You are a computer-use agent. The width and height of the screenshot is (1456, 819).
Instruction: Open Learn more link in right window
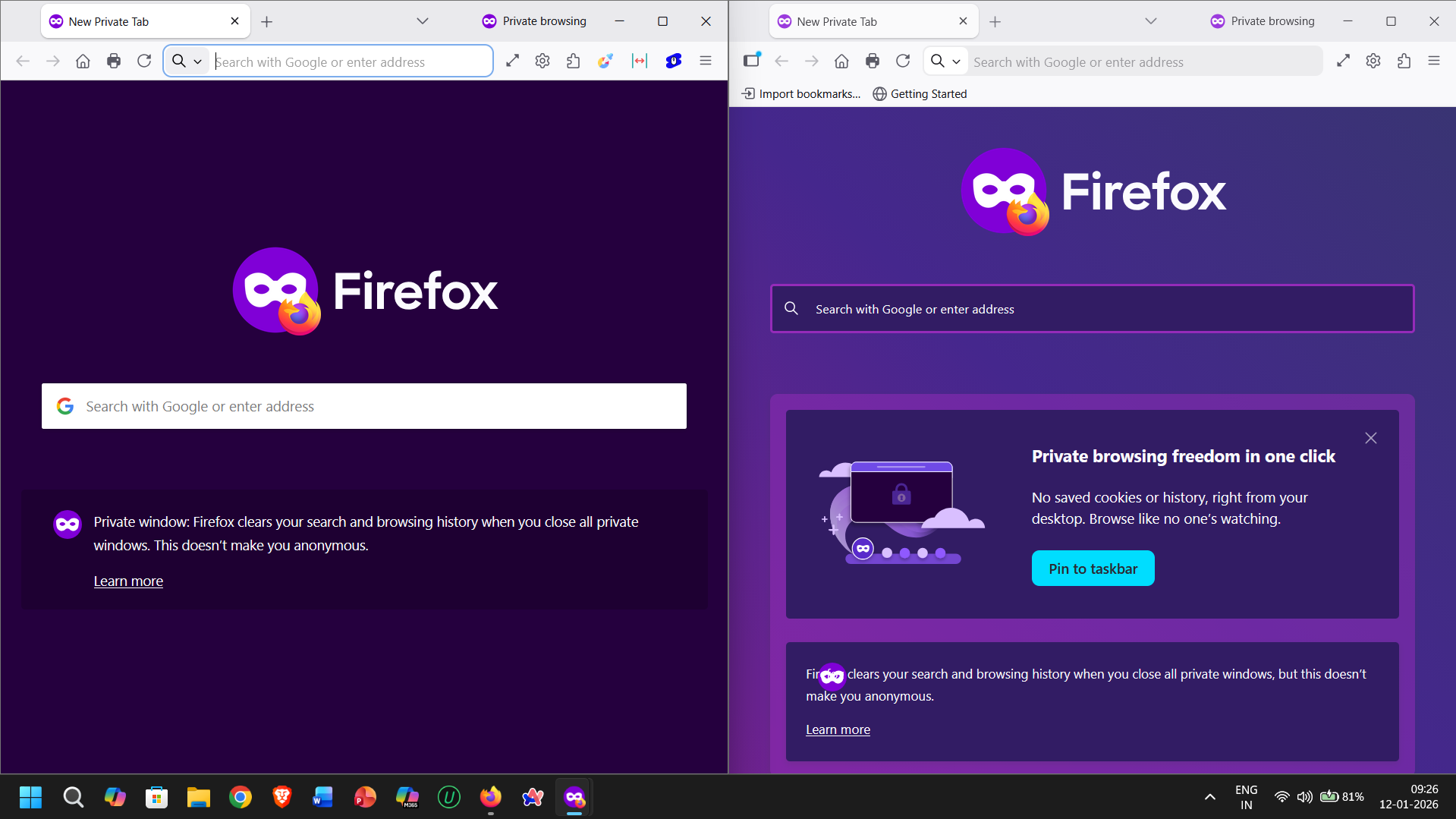click(x=838, y=729)
